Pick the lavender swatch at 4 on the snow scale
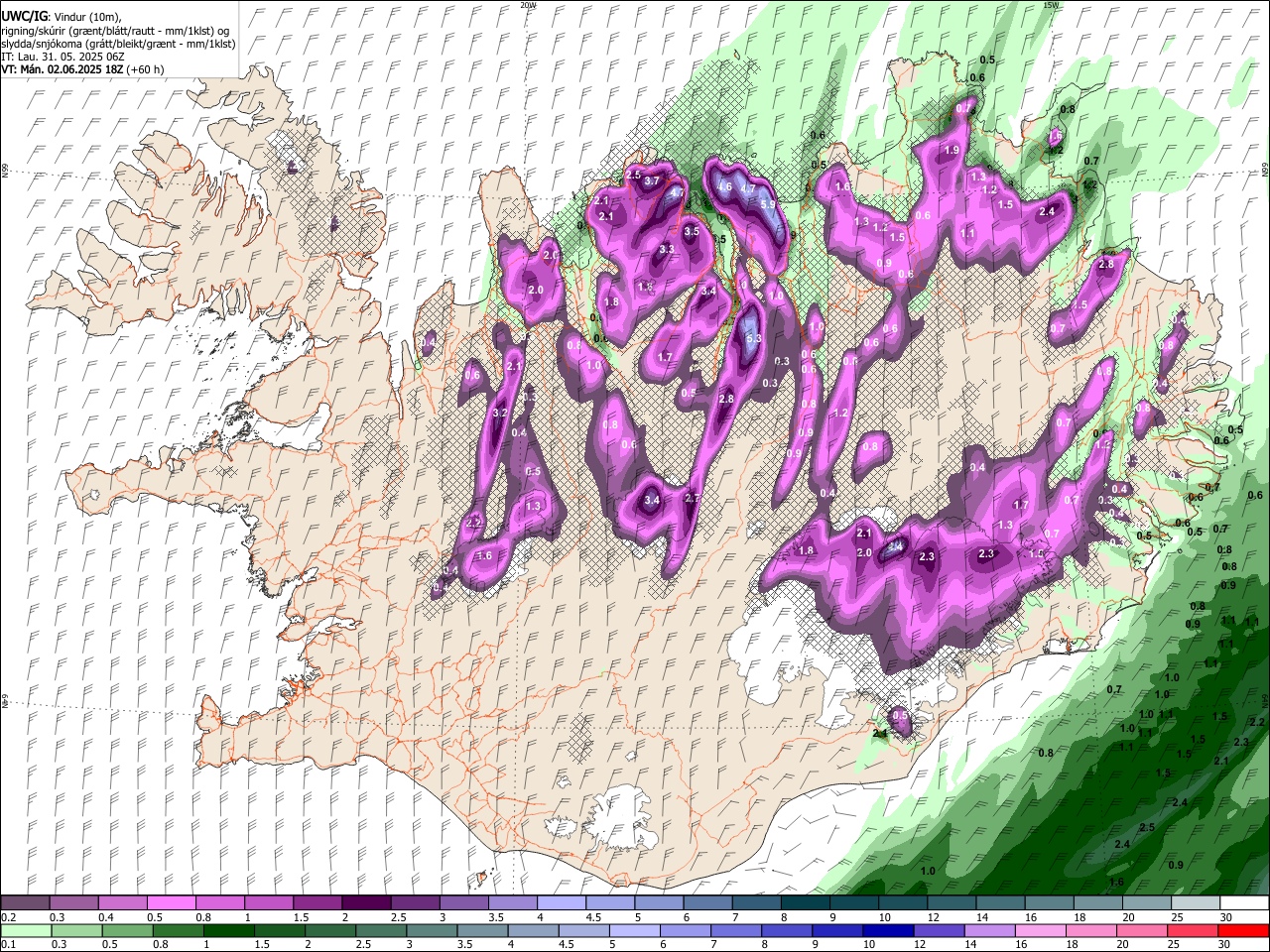Image resolution: width=1270 pixels, height=952 pixels. point(560,903)
